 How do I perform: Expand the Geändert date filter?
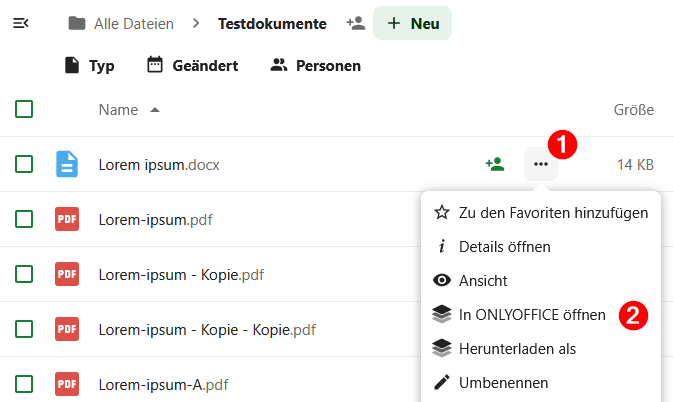pos(192,66)
